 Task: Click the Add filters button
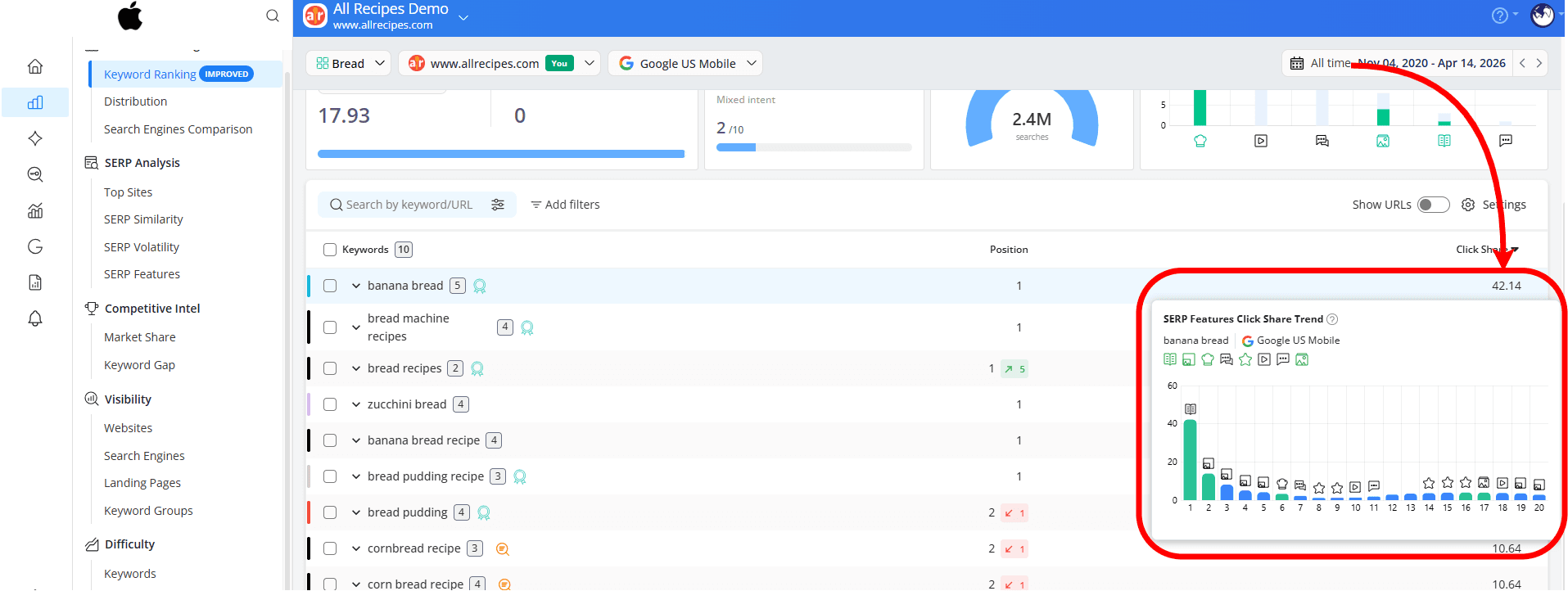click(x=565, y=205)
